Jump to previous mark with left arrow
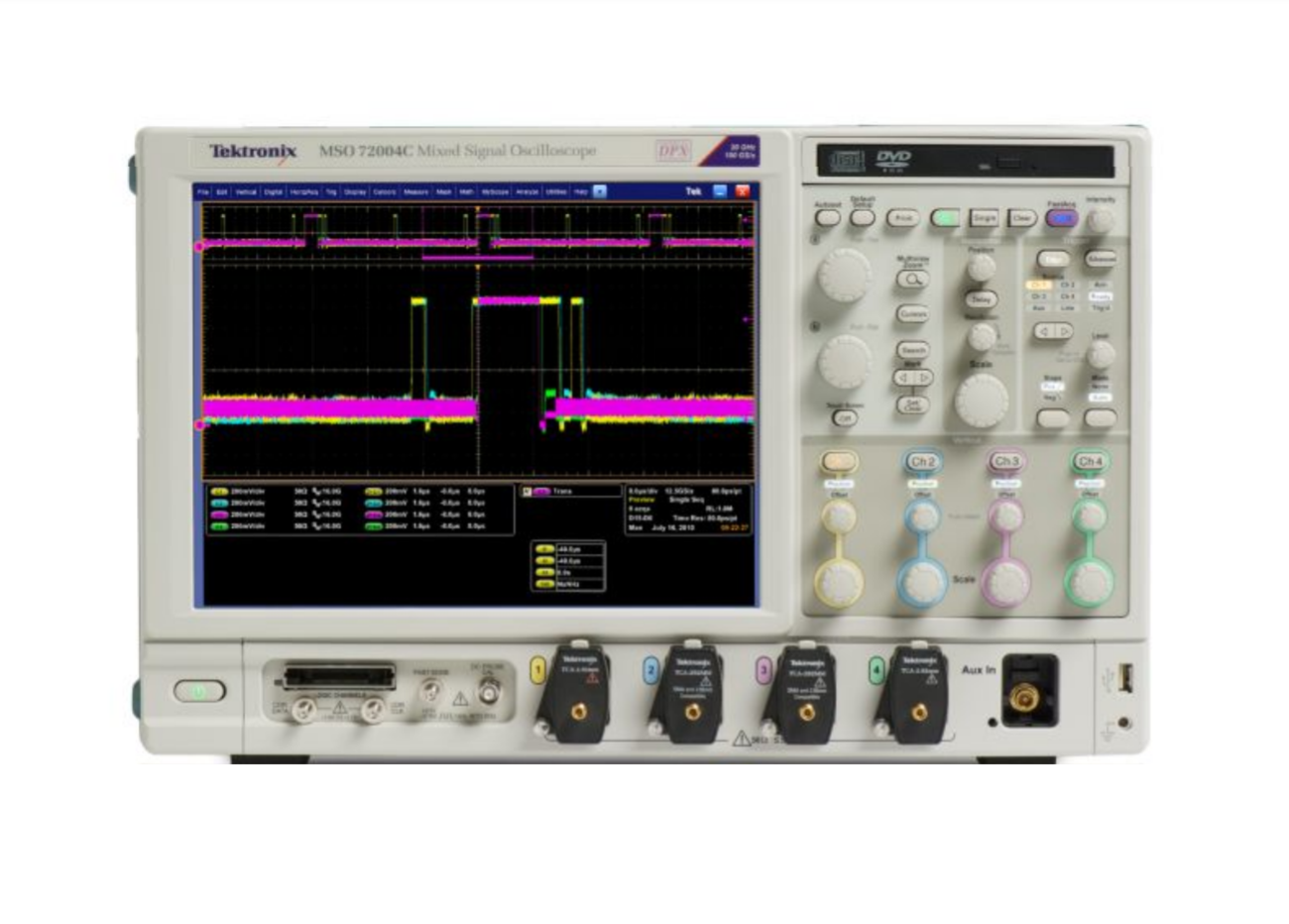This screenshot has width=1289, height=924. (903, 378)
